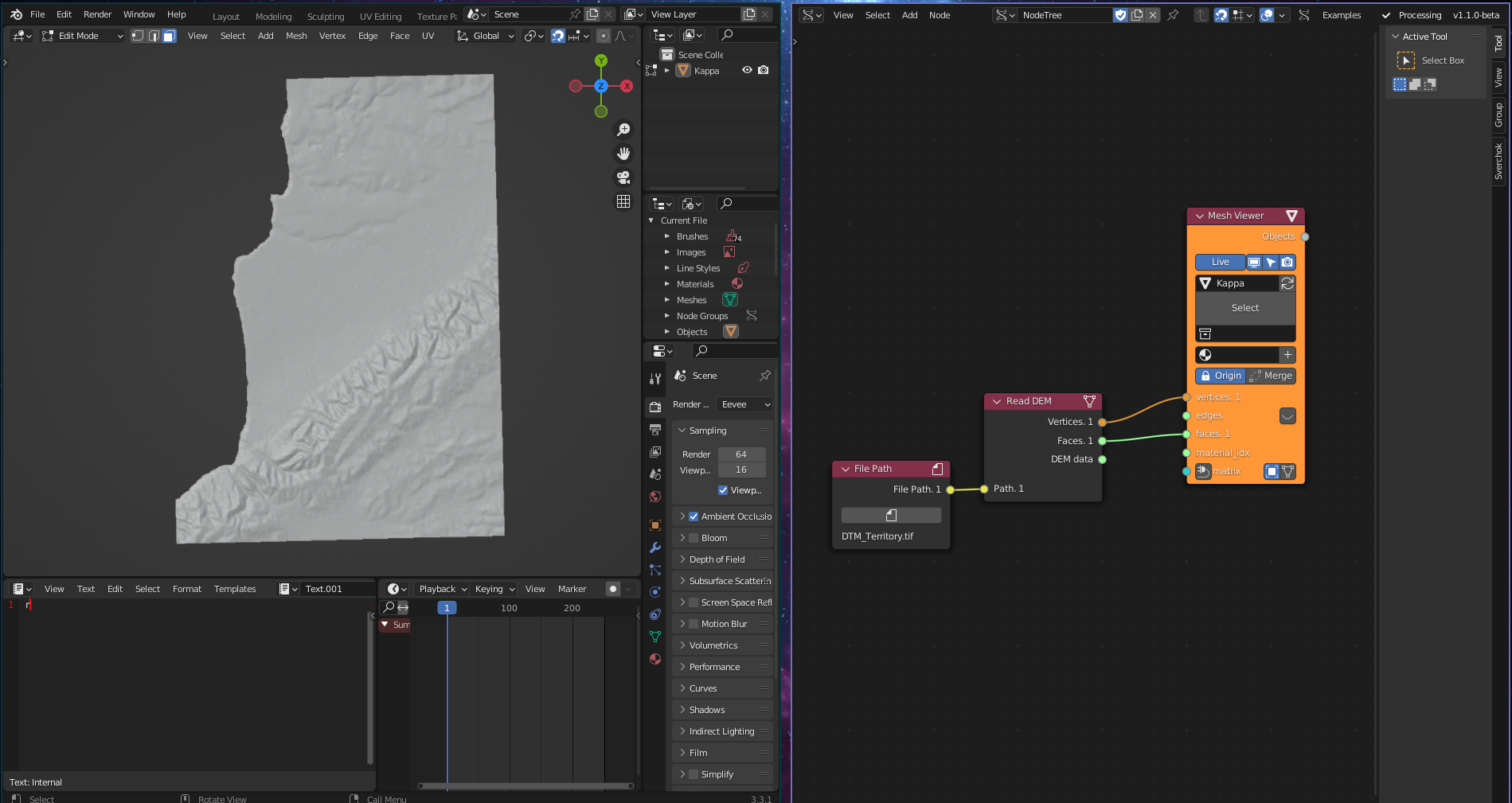1512x803 pixels.
Task: Toggle camera view icon in viewport
Action: coord(623,177)
